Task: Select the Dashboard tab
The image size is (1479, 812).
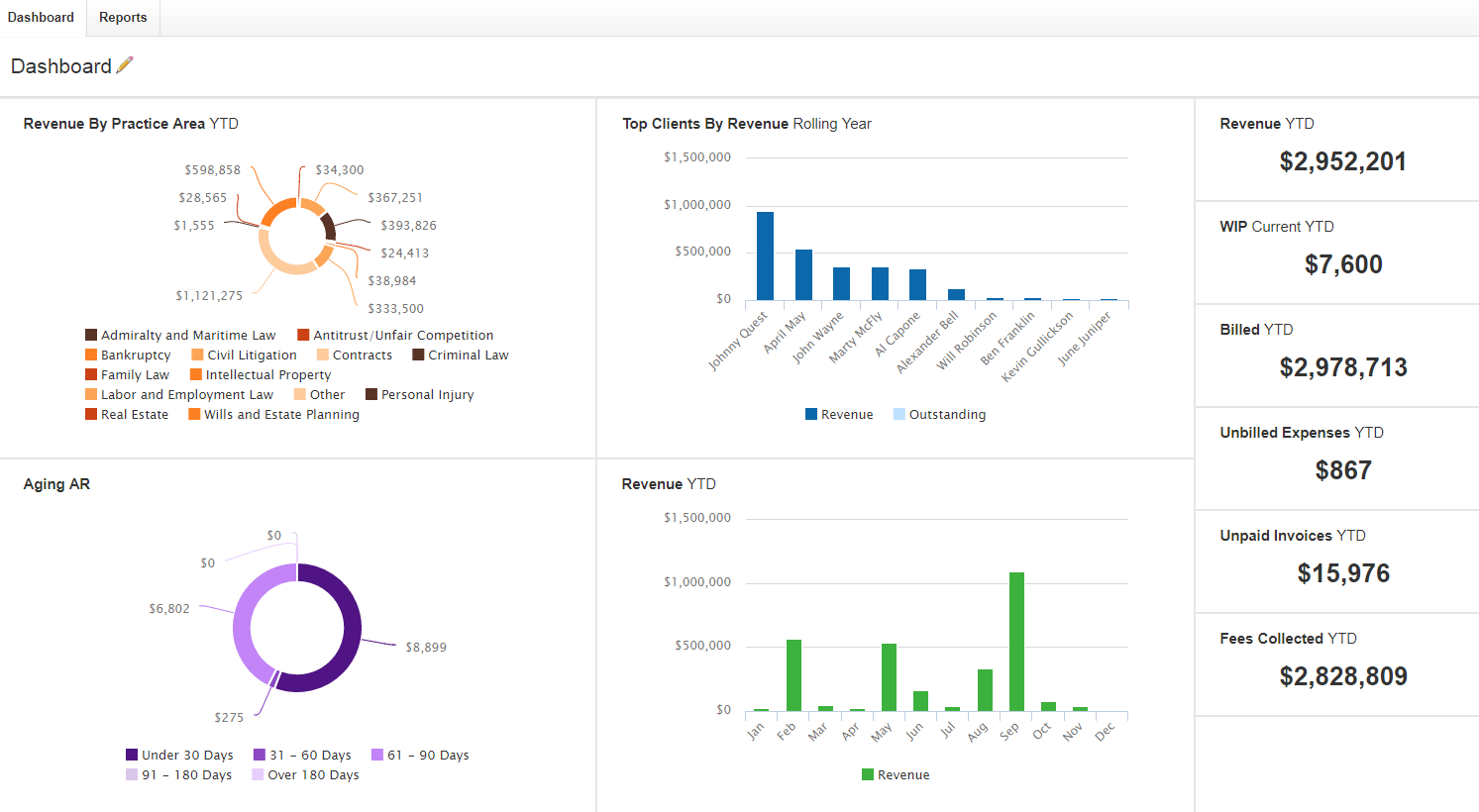Action: click(x=41, y=18)
